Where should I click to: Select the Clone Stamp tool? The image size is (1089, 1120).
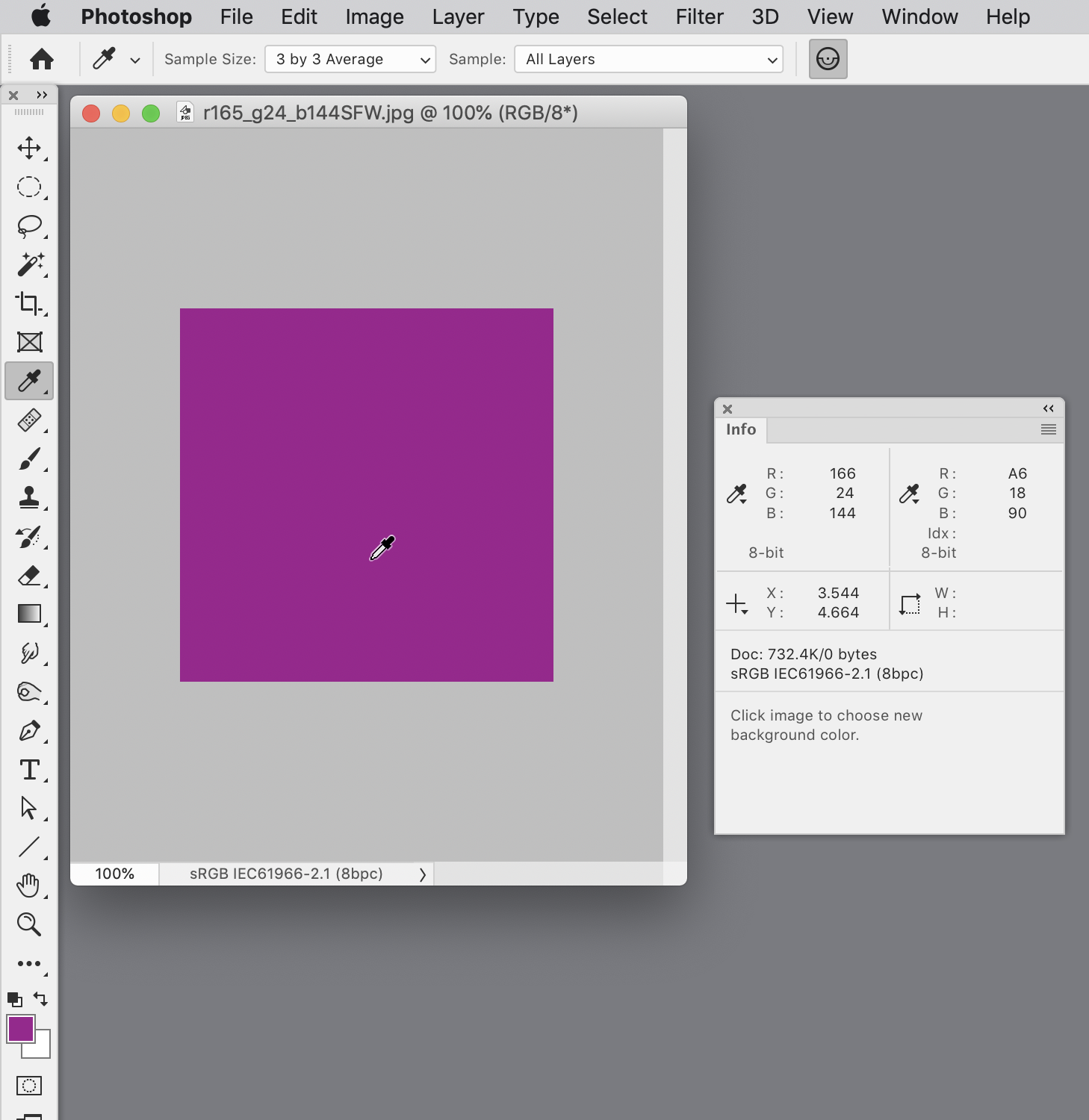coord(30,497)
